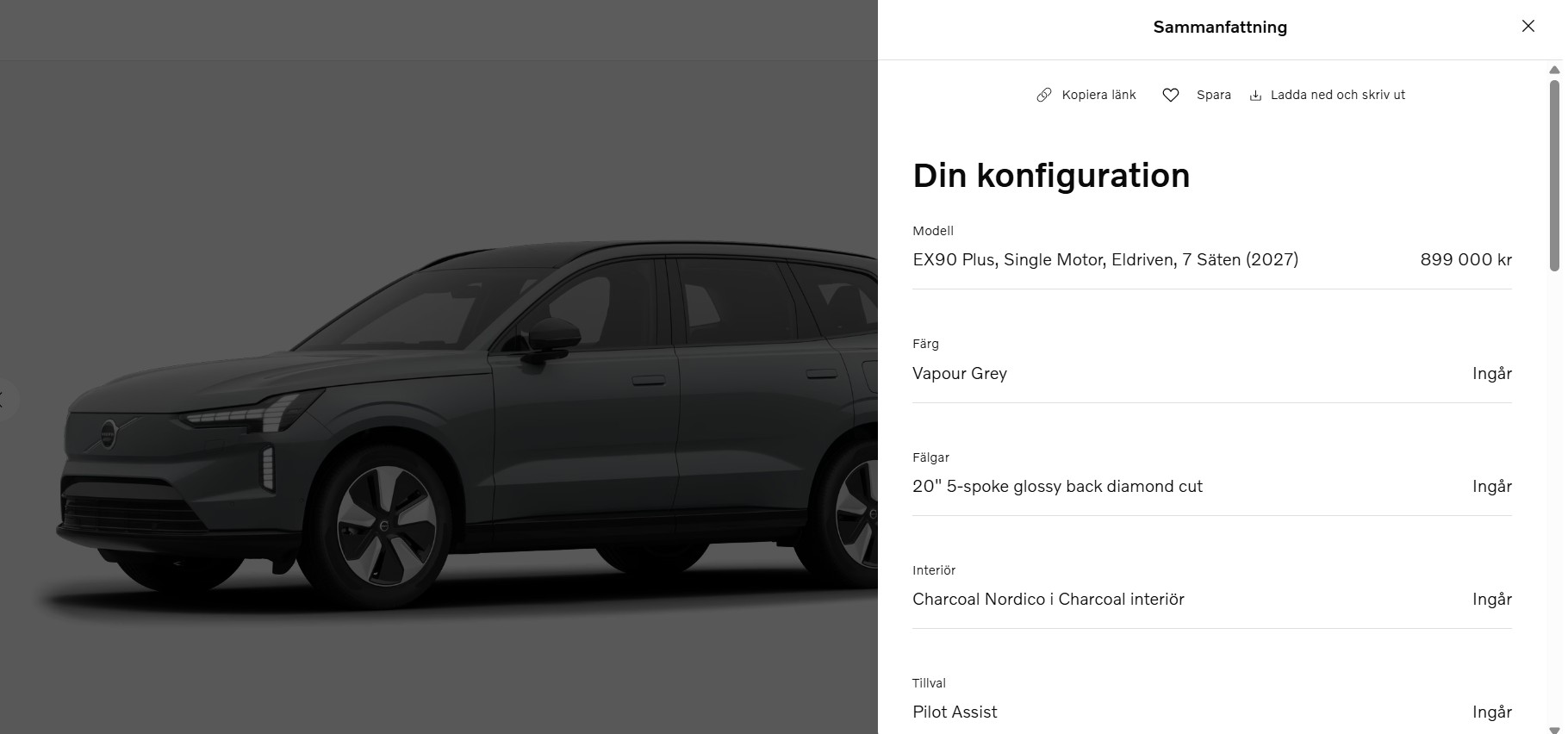Select the Pilot Assist option row
Viewport: 1568px width, 734px height.
click(x=1212, y=712)
